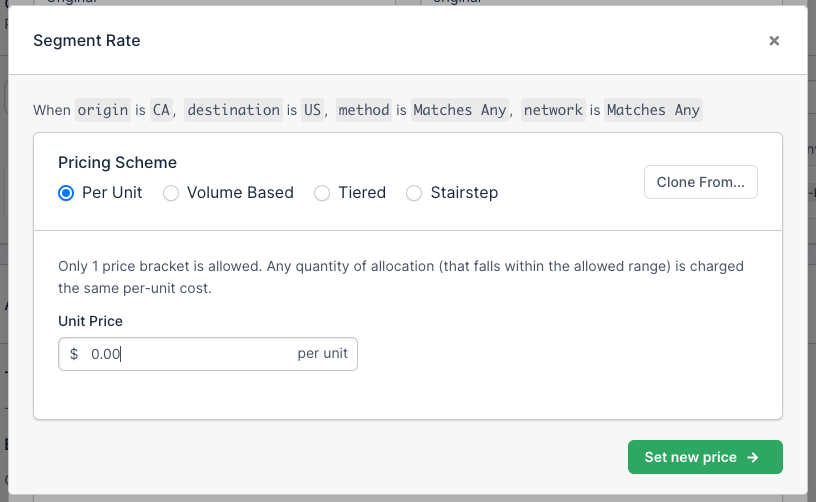This screenshot has width=816, height=502.
Task: Click the US destination value tag
Action: [313, 110]
